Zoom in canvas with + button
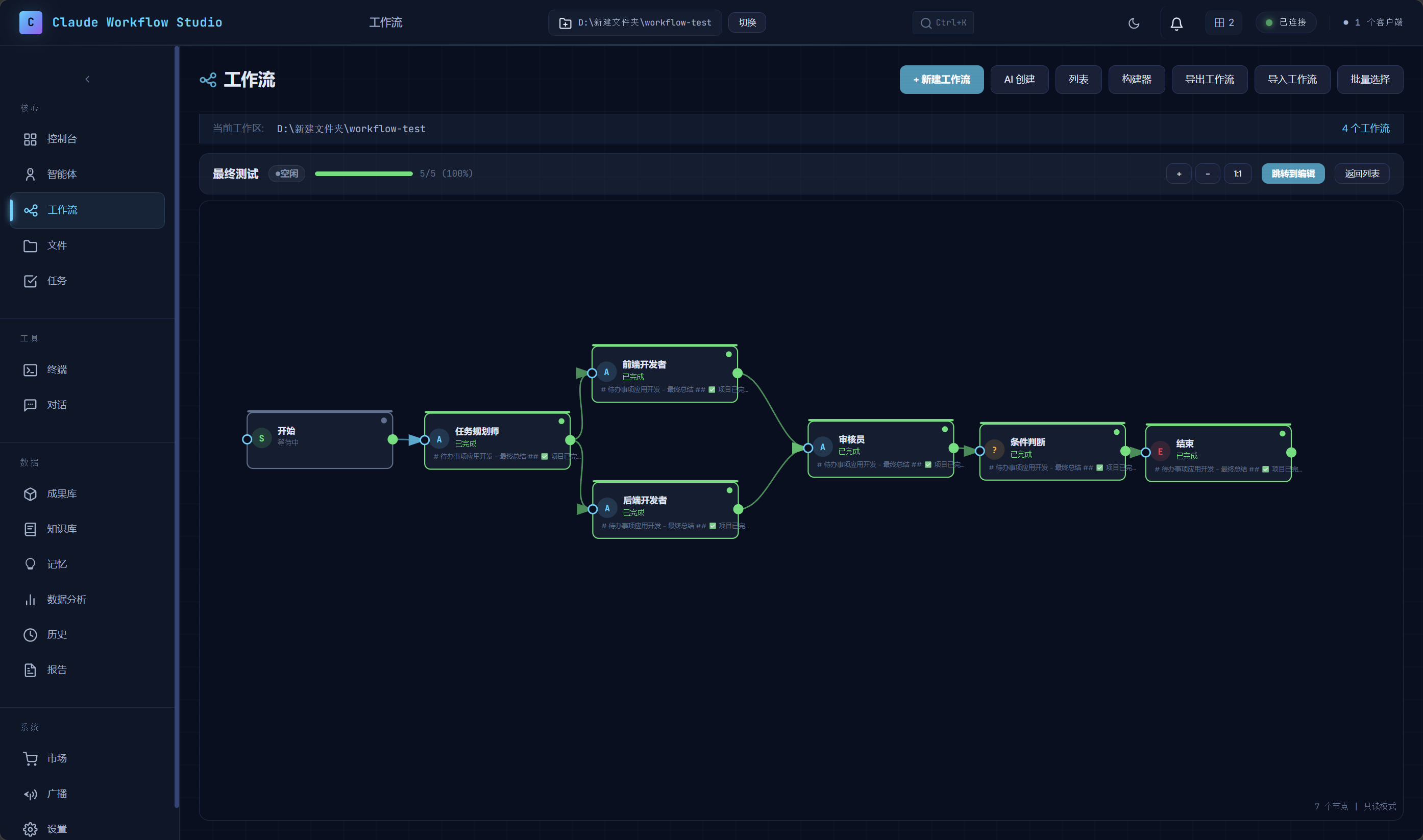Viewport: 1423px width, 840px height. (1179, 174)
